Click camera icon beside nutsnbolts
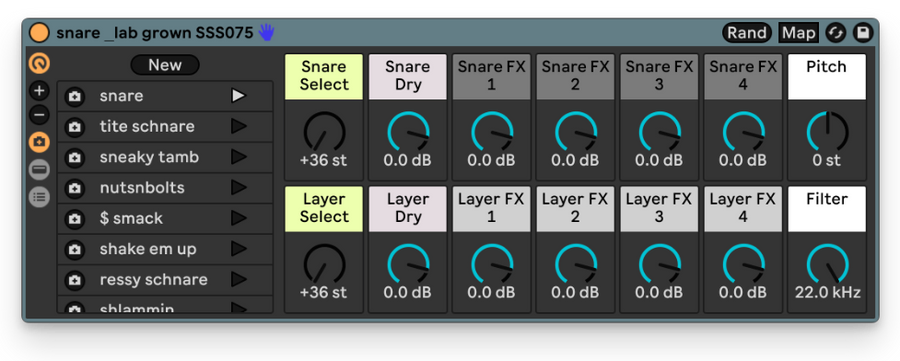The height and width of the screenshot is (361, 900). [x=75, y=188]
